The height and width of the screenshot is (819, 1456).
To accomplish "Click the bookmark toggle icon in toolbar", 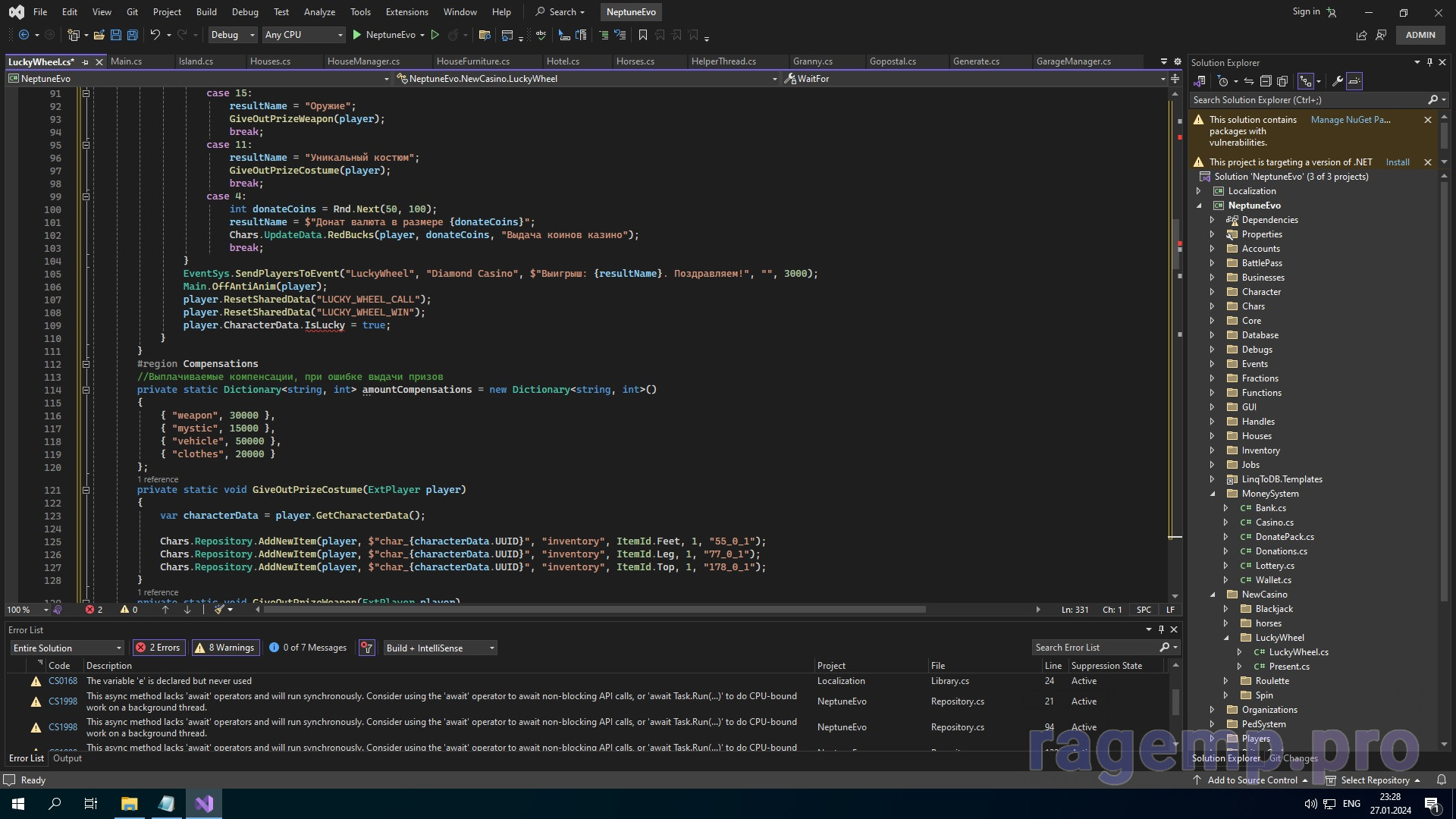I will pos(643,35).
